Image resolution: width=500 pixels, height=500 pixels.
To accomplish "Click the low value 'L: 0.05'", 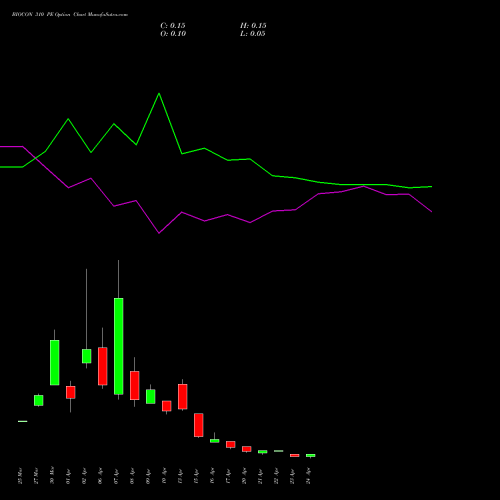I will [x=253, y=34].
